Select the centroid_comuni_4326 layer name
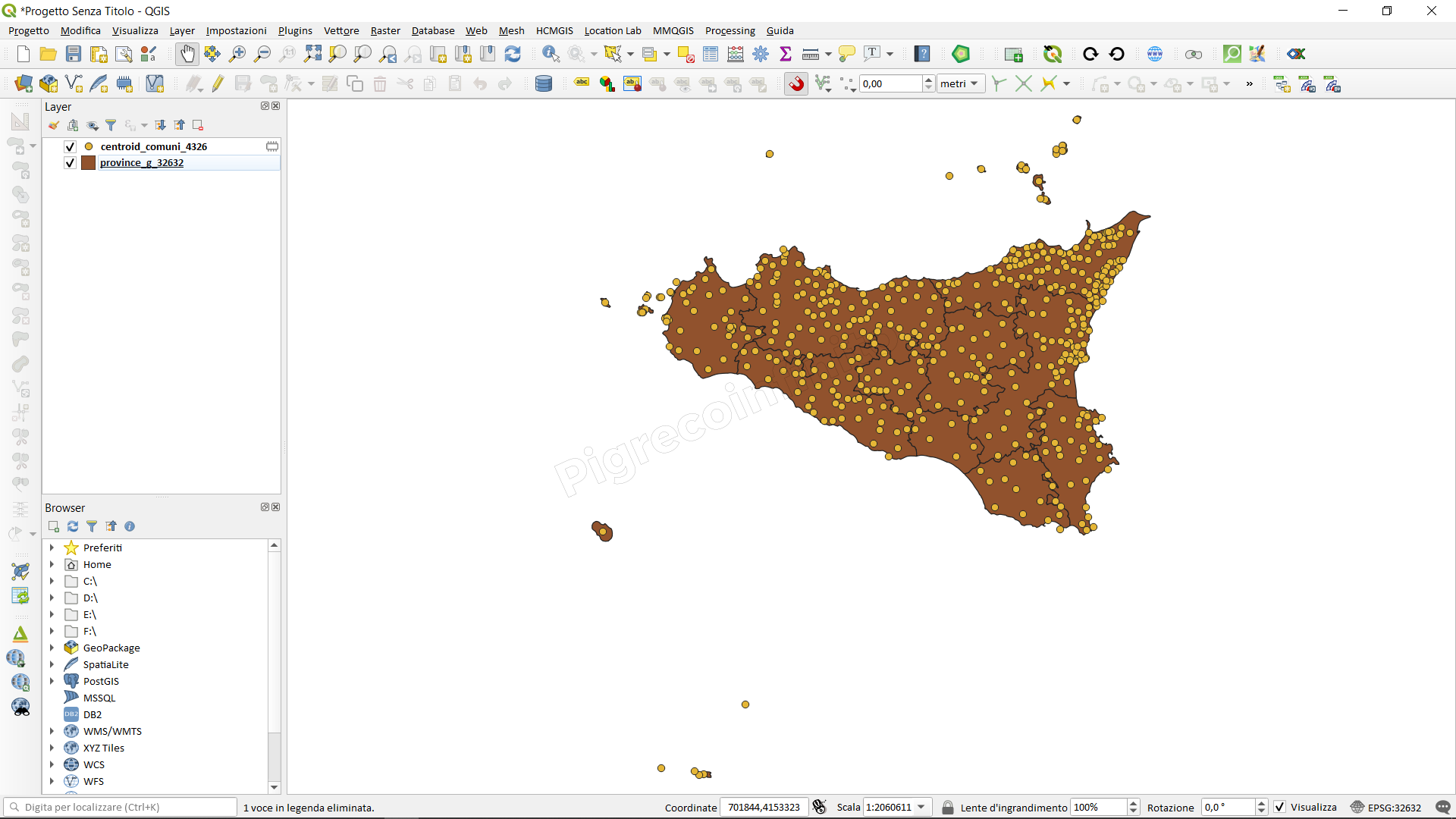This screenshot has width=1456, height=819. click(x=154, y=146)
